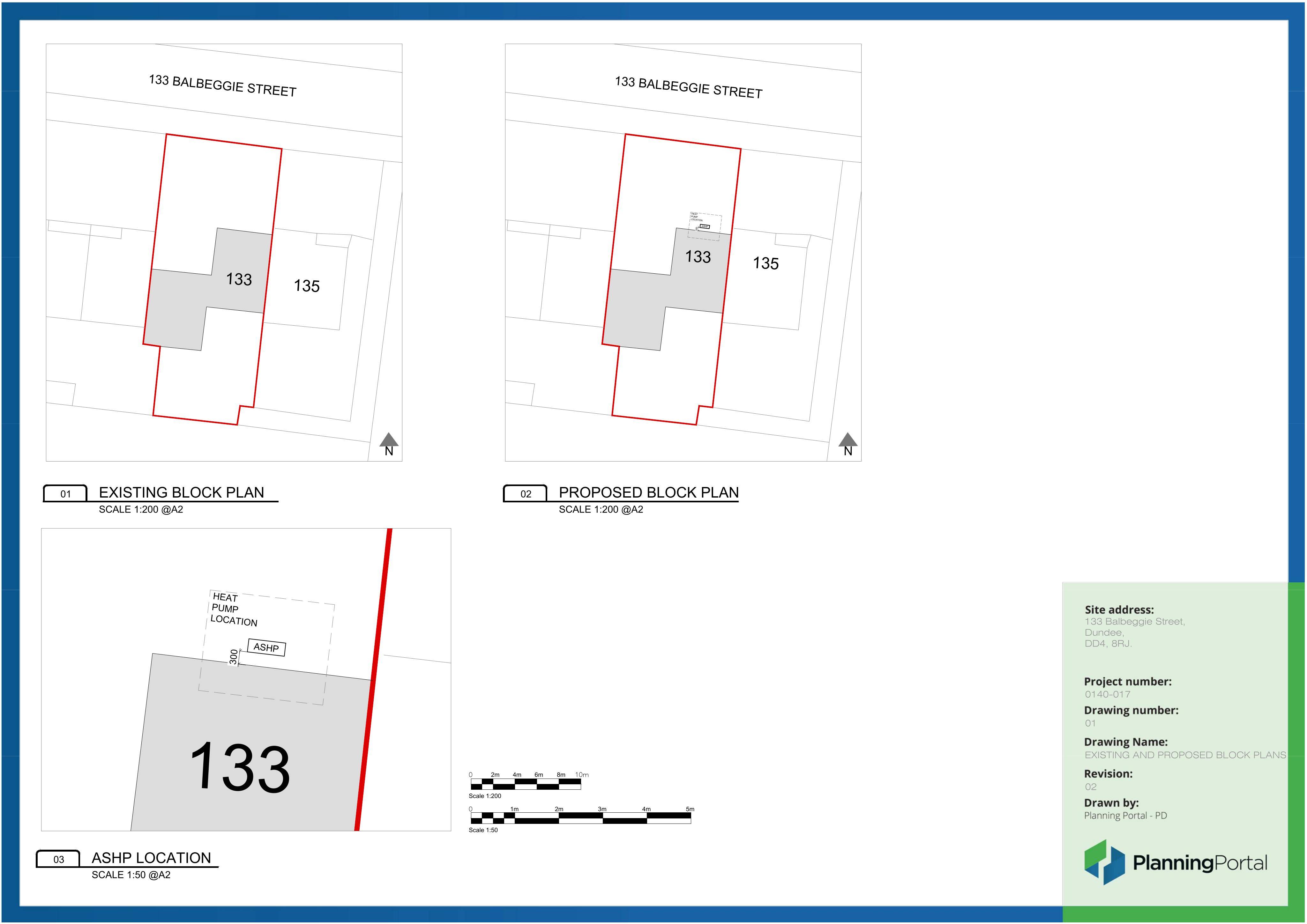Click the 'Scale 1:50' caption
1307x924 pixels.
click(x=483, y=830)
